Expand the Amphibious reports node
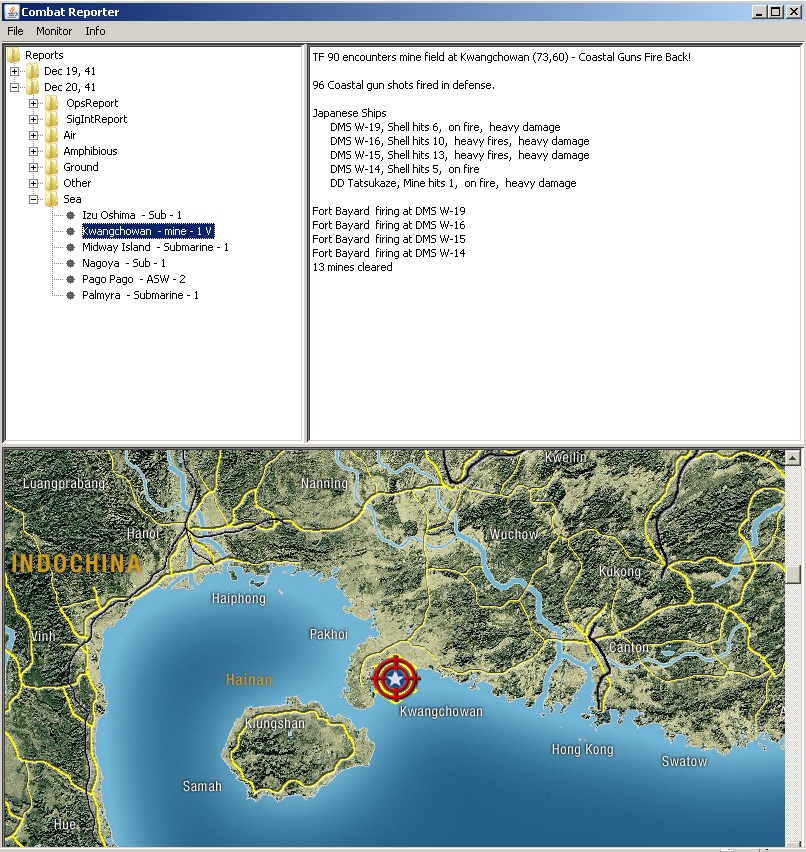806x852 pixels. pos(34,151)
